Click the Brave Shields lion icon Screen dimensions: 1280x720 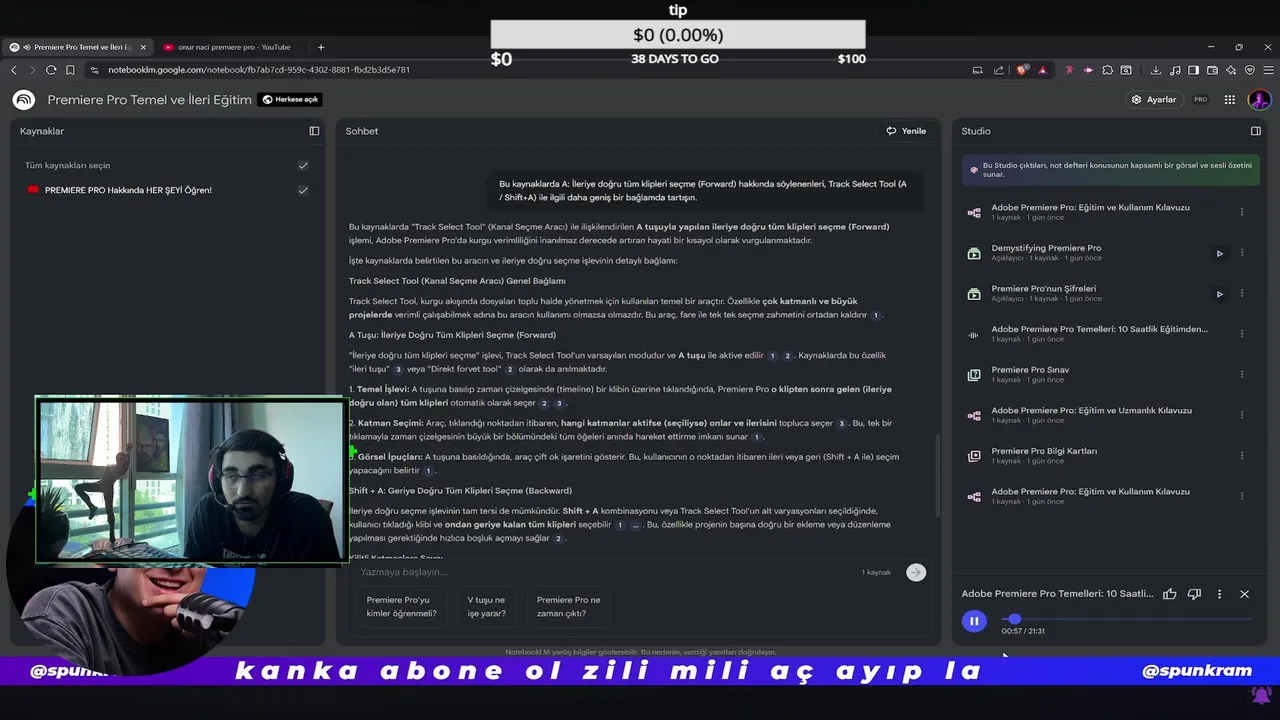(x=1021, y=70)
